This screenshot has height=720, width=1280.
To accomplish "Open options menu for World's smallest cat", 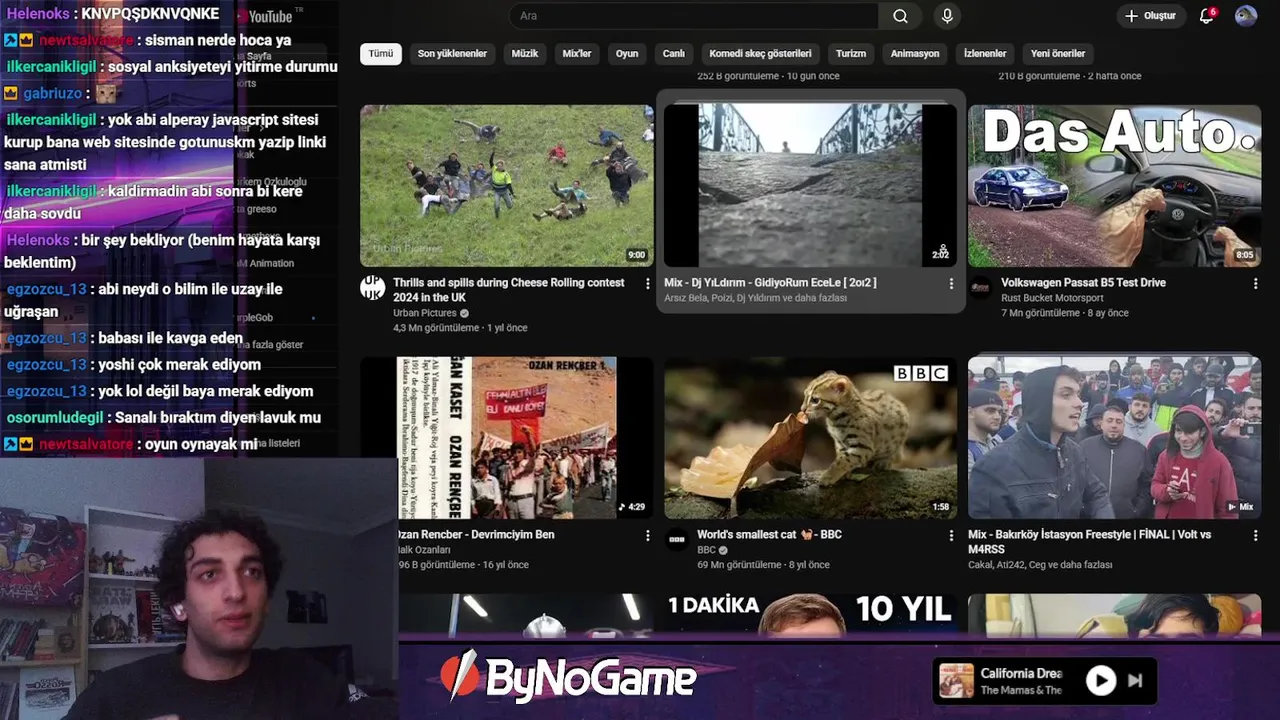I will pyautogui.click(x=951, y=536).
